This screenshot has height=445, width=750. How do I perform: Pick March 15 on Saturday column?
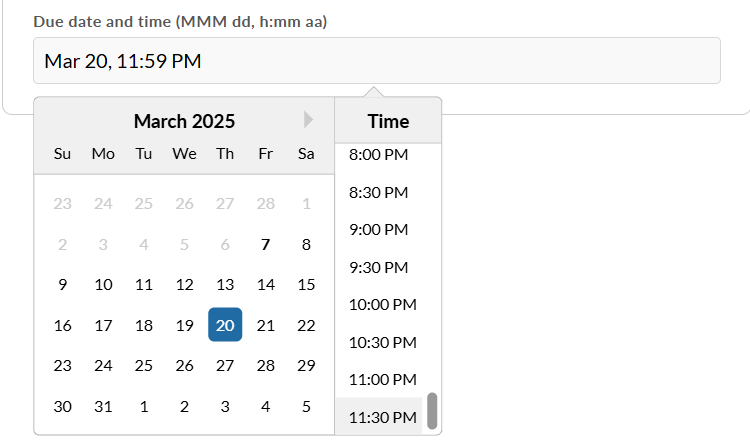coord(306,284)
